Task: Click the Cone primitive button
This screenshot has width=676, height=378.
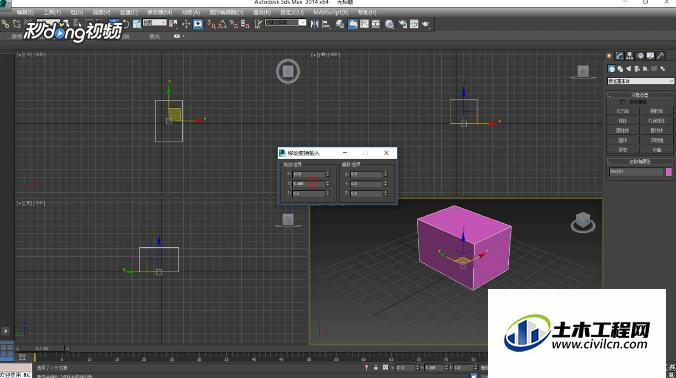Action: [656, 111]
